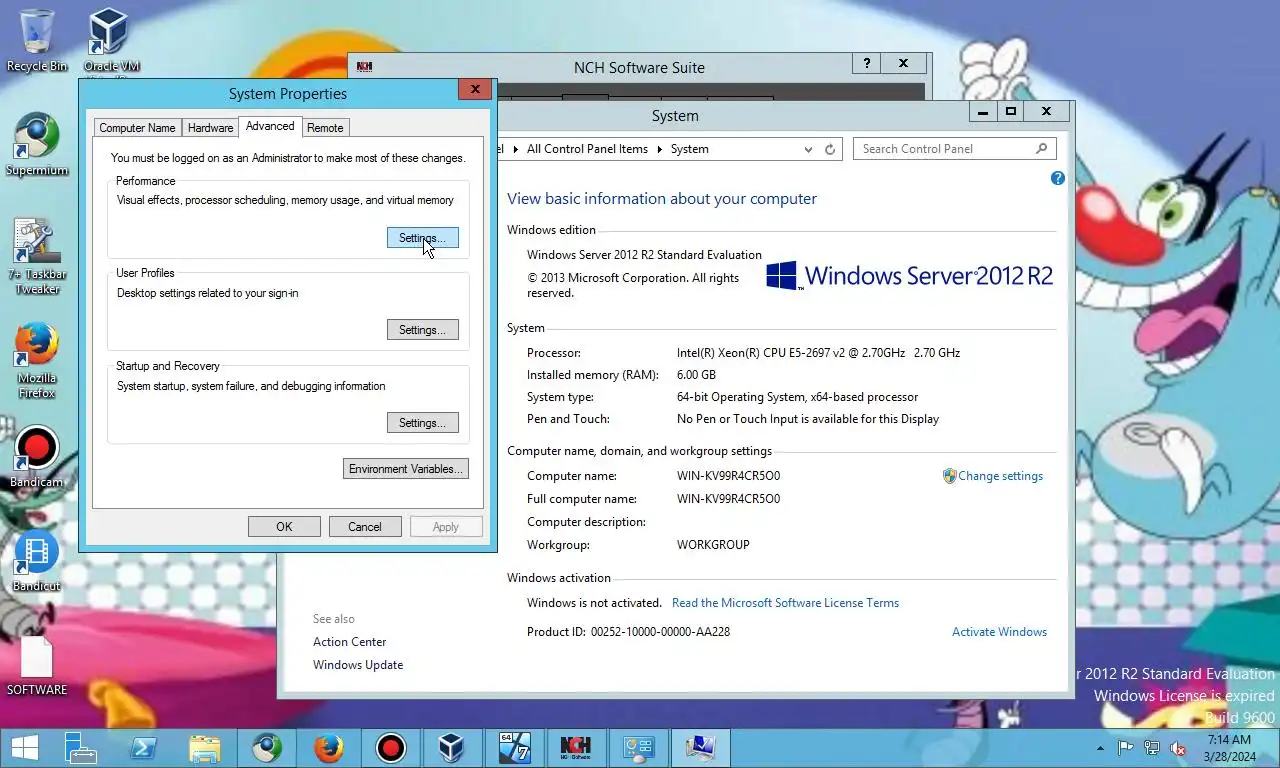The image size is (1280, 768).
Task: Open the Control Panel taskbar button
Action: tap(638, 748)
